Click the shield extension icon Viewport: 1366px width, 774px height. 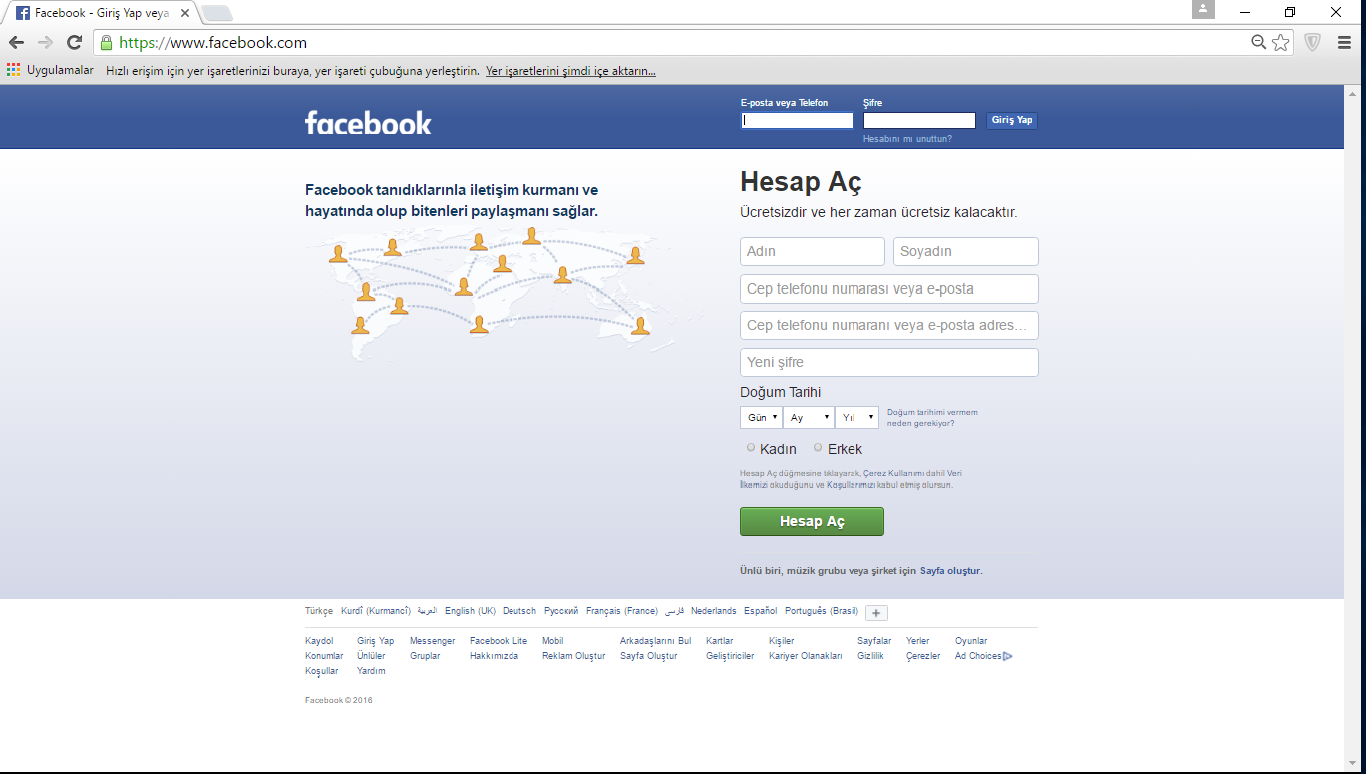click(1313, 43)
